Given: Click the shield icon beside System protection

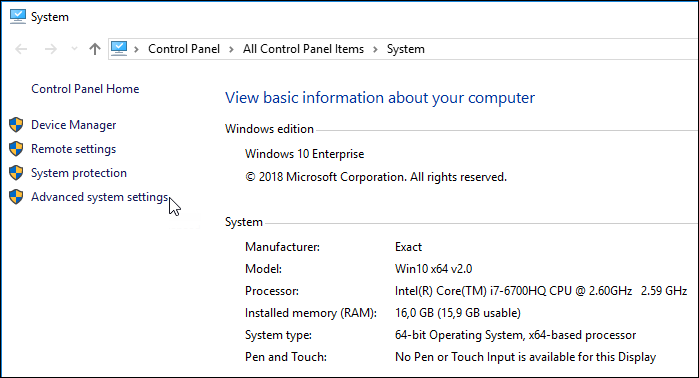Looking at the screenshot, I should point(16,173).
